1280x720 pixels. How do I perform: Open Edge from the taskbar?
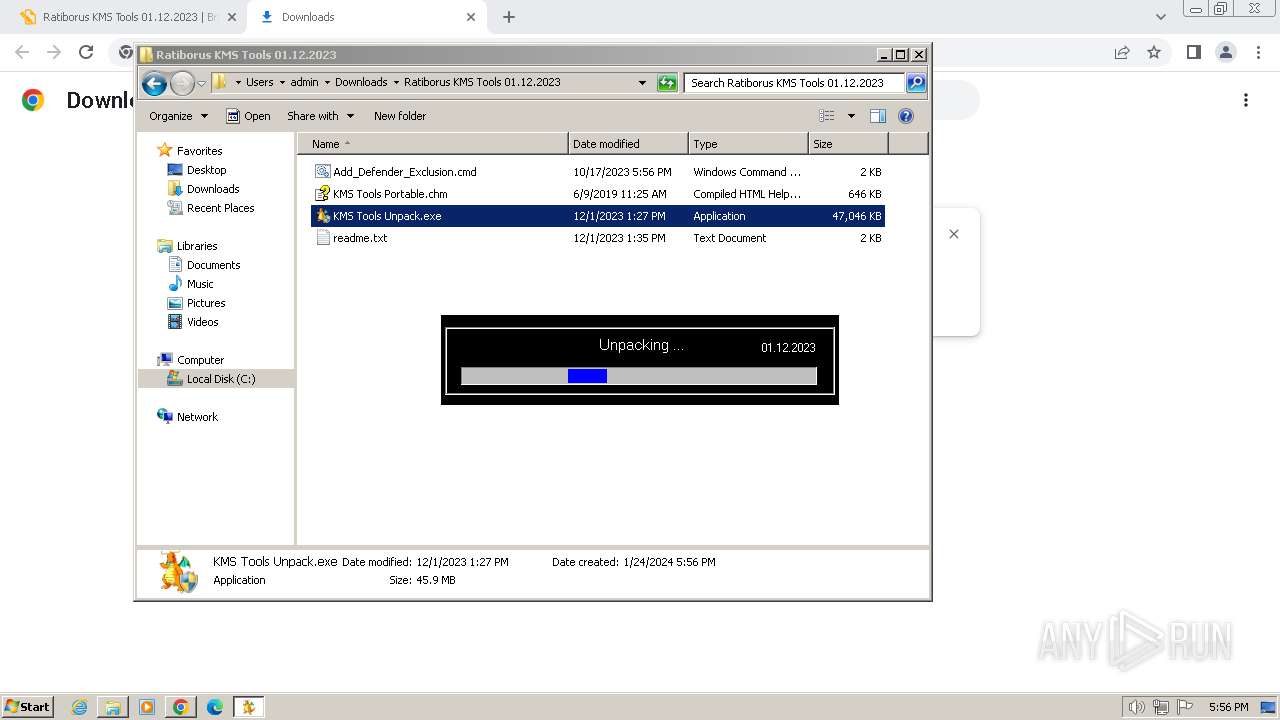(214, 707)
